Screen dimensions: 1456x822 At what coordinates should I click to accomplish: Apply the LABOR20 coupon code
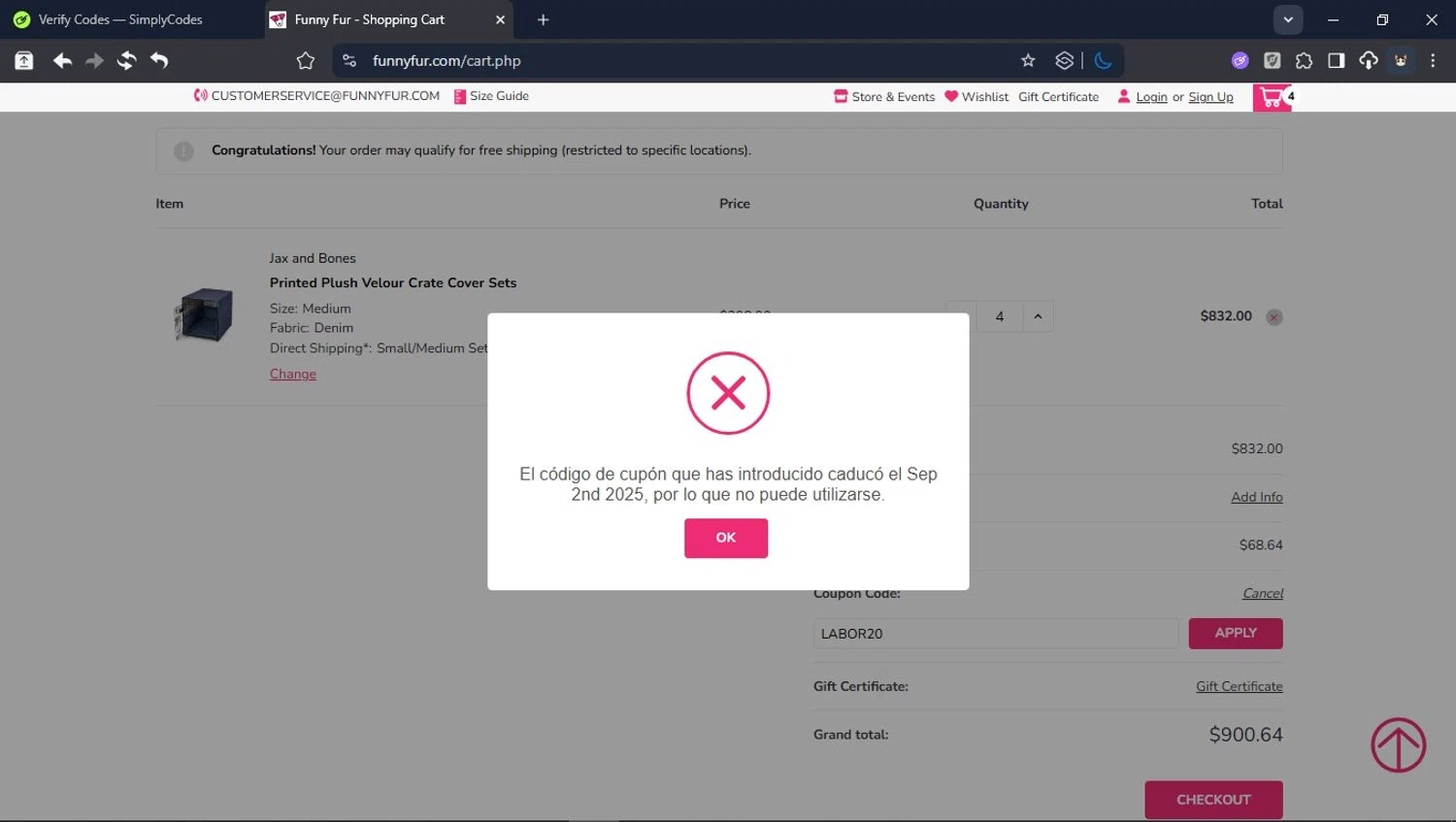click(1236, 633)
